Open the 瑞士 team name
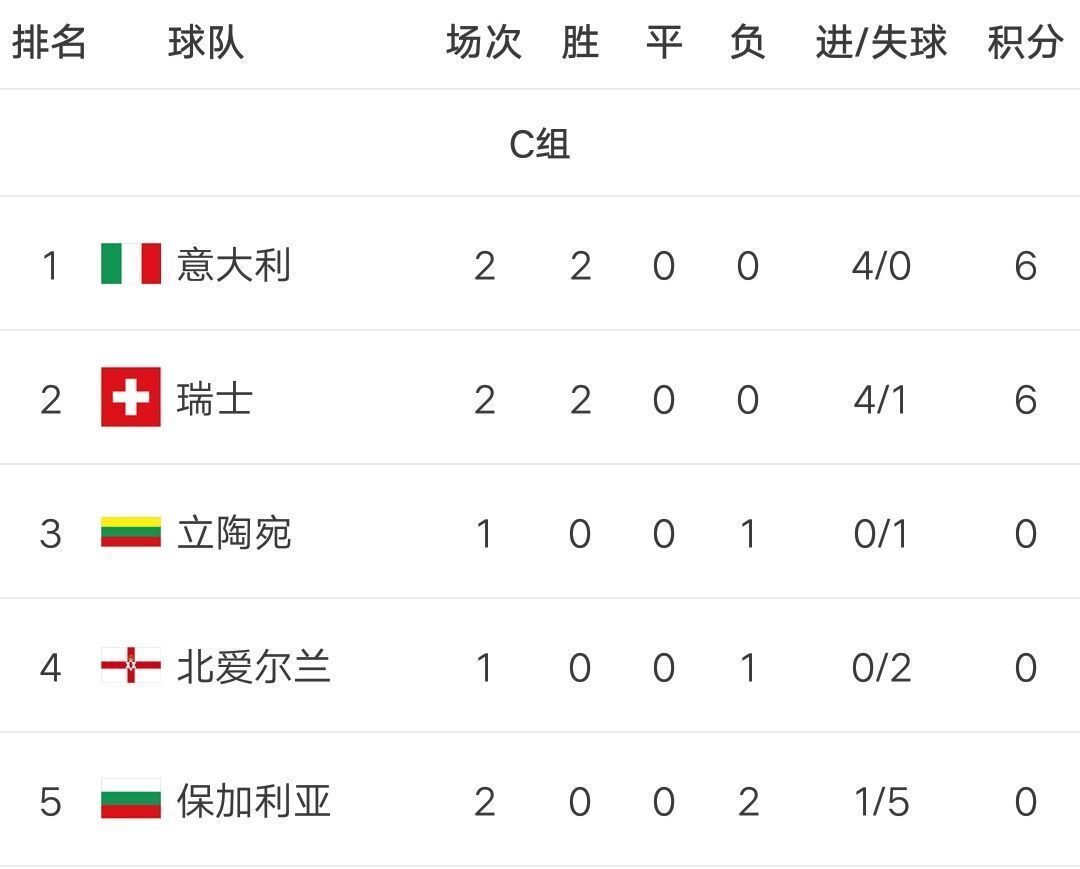This screenshot has height=869, width=1080. [x=215, y=399]
